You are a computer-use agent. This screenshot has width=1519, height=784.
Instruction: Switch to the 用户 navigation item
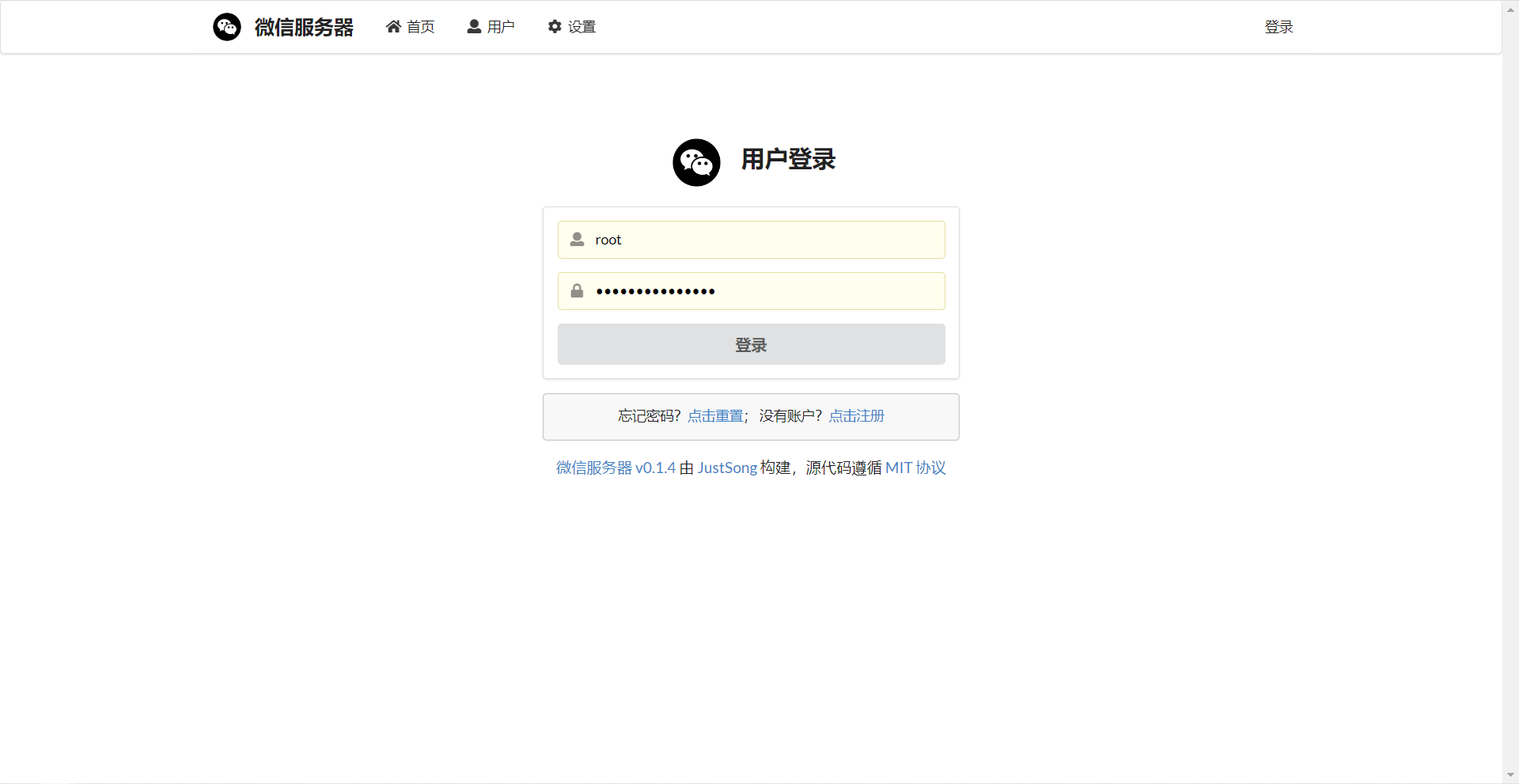[x=499, y=26]
